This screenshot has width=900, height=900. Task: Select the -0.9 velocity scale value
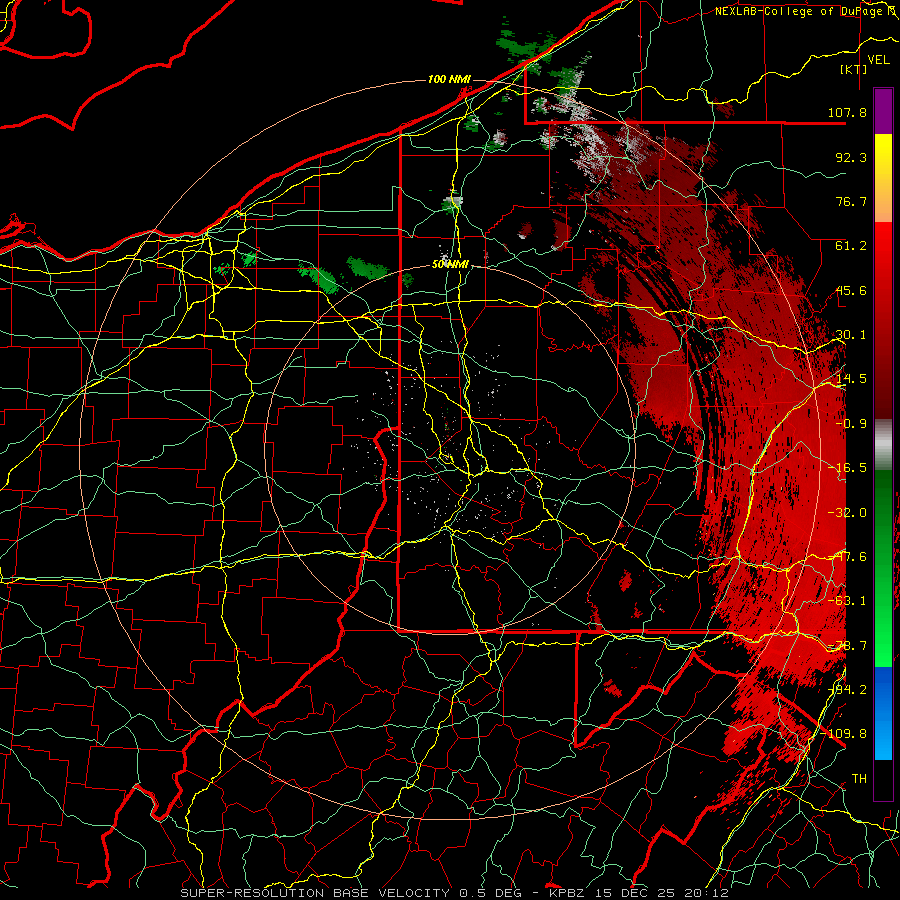pos(851,424)
